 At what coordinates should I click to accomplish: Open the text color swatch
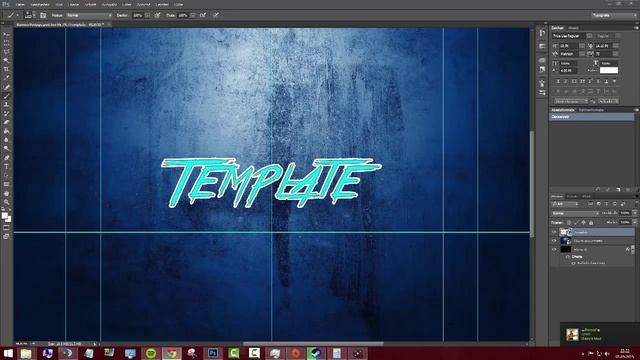(x=609, y=70)
